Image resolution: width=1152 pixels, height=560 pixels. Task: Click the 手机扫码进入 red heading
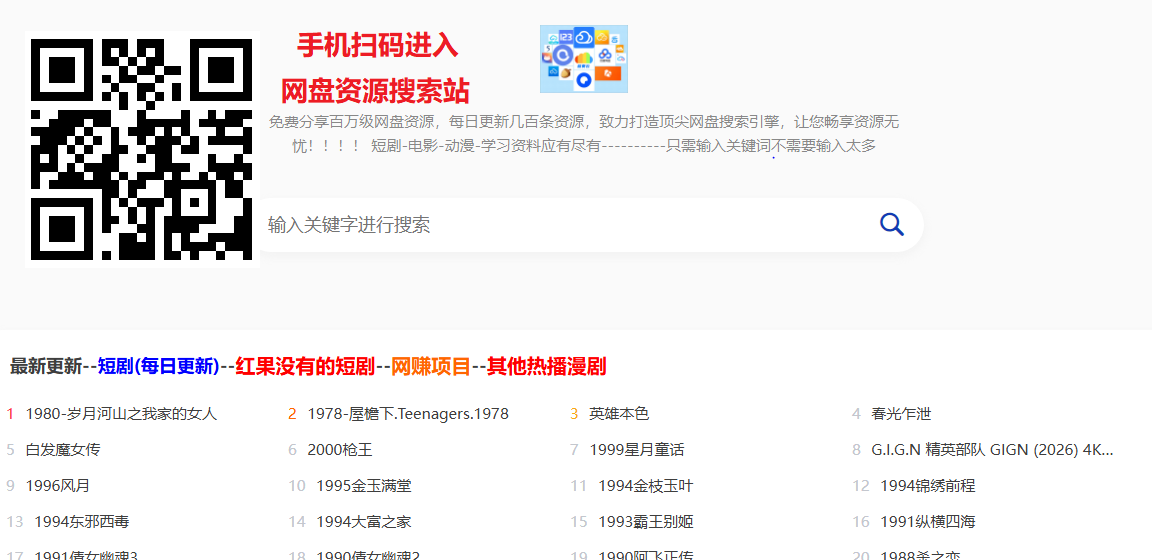click(x=377, y=46)
